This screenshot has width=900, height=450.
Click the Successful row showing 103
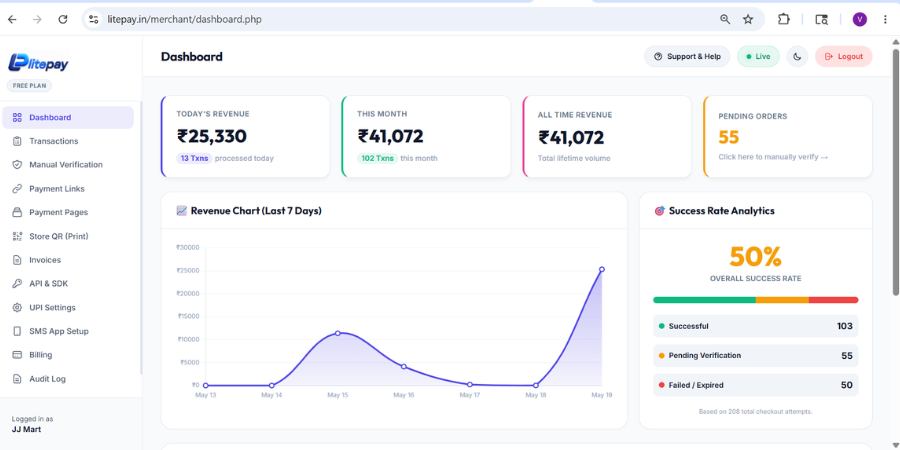click(x=755, y=326)
